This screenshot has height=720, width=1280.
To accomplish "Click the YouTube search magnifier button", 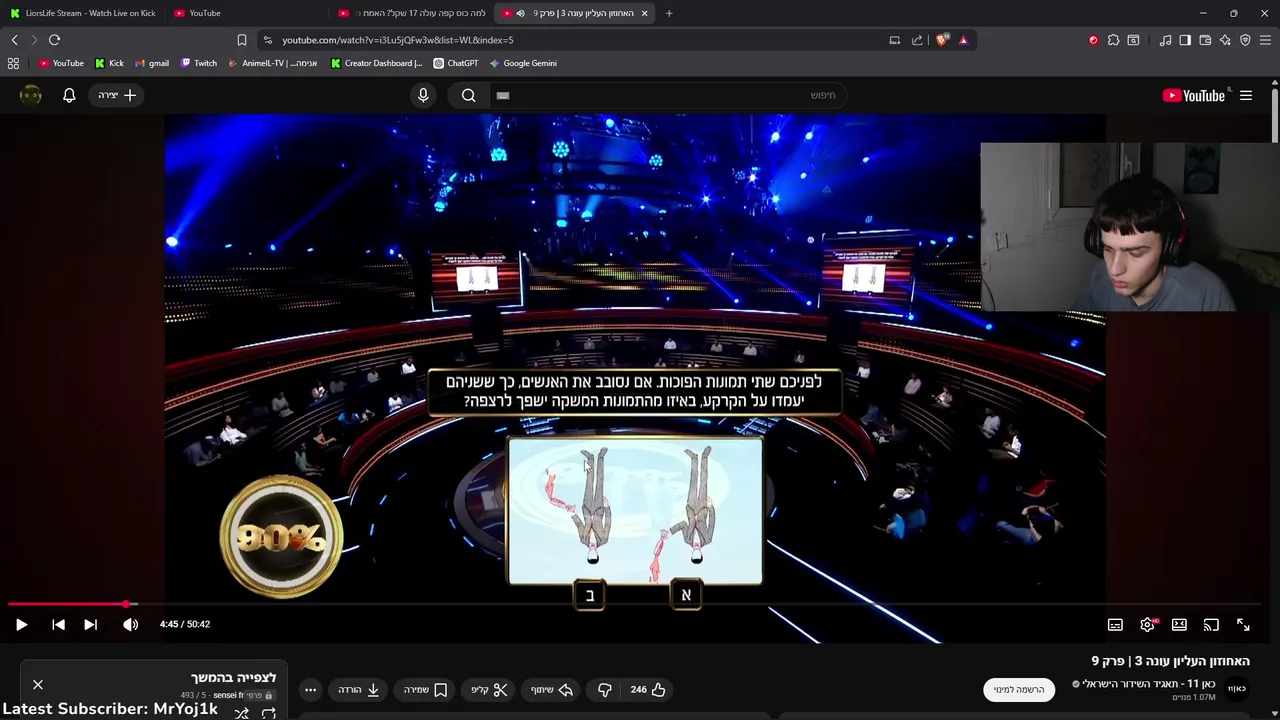I will pos(469,95).
